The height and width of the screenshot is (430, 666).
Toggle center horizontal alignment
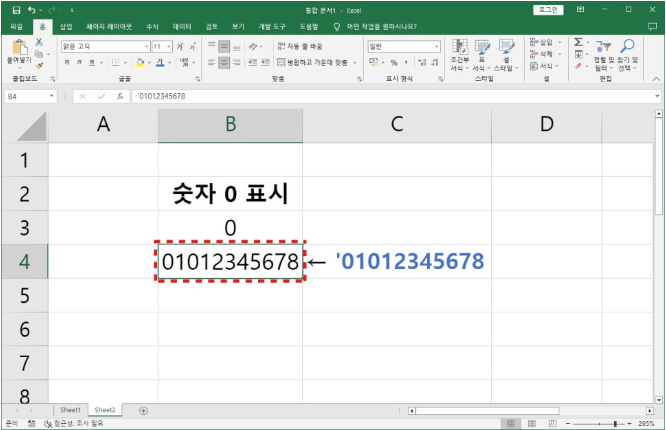[x=224, y=62]
